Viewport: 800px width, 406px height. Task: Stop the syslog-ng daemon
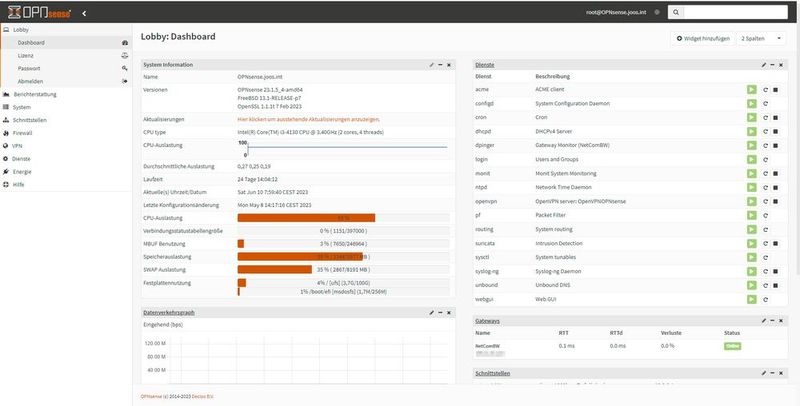(x=775, y=272)
